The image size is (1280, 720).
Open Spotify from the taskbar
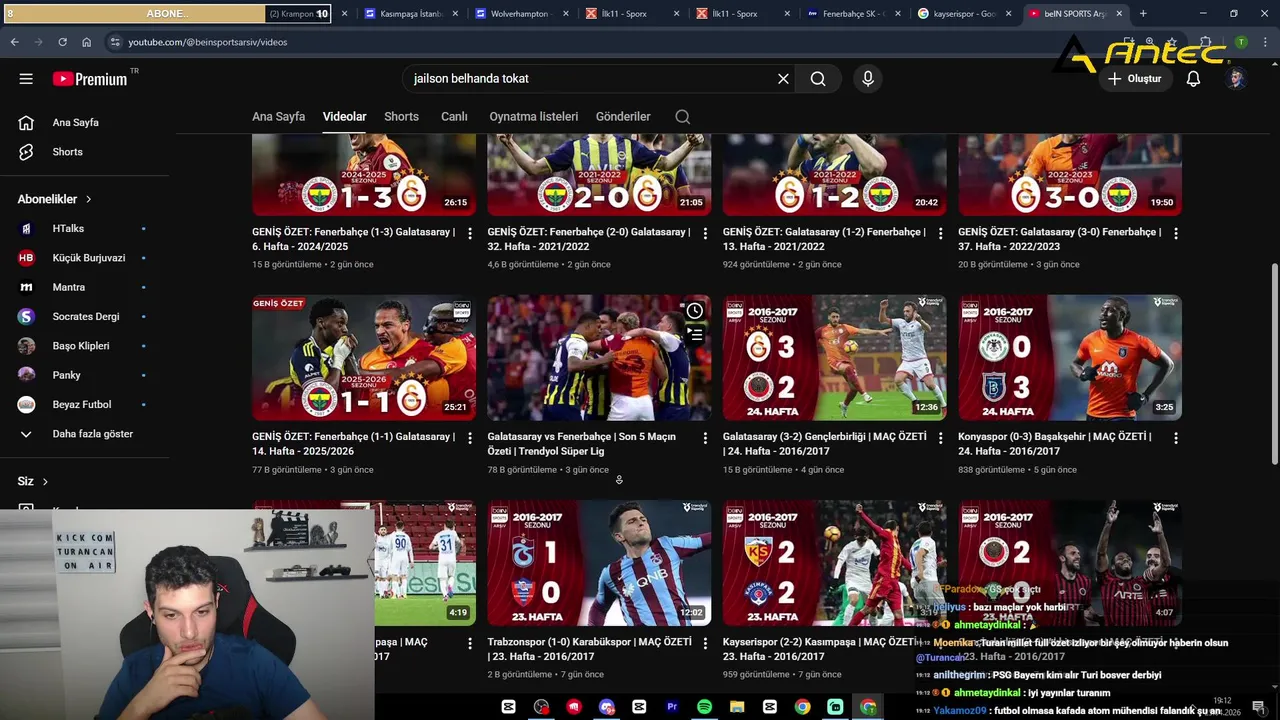point(704,707)
